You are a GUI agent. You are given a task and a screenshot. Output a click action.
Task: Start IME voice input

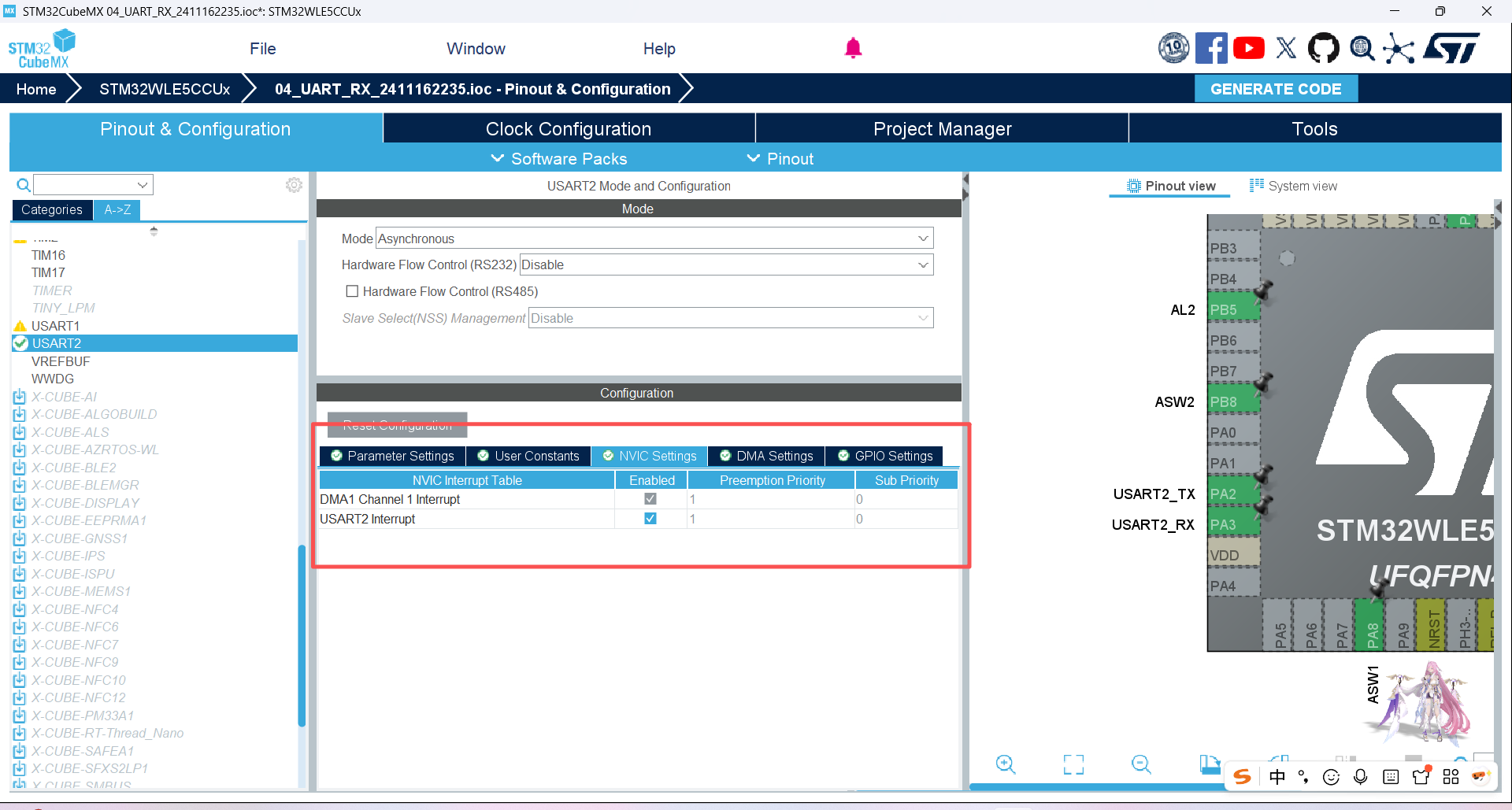point(1360,777)
